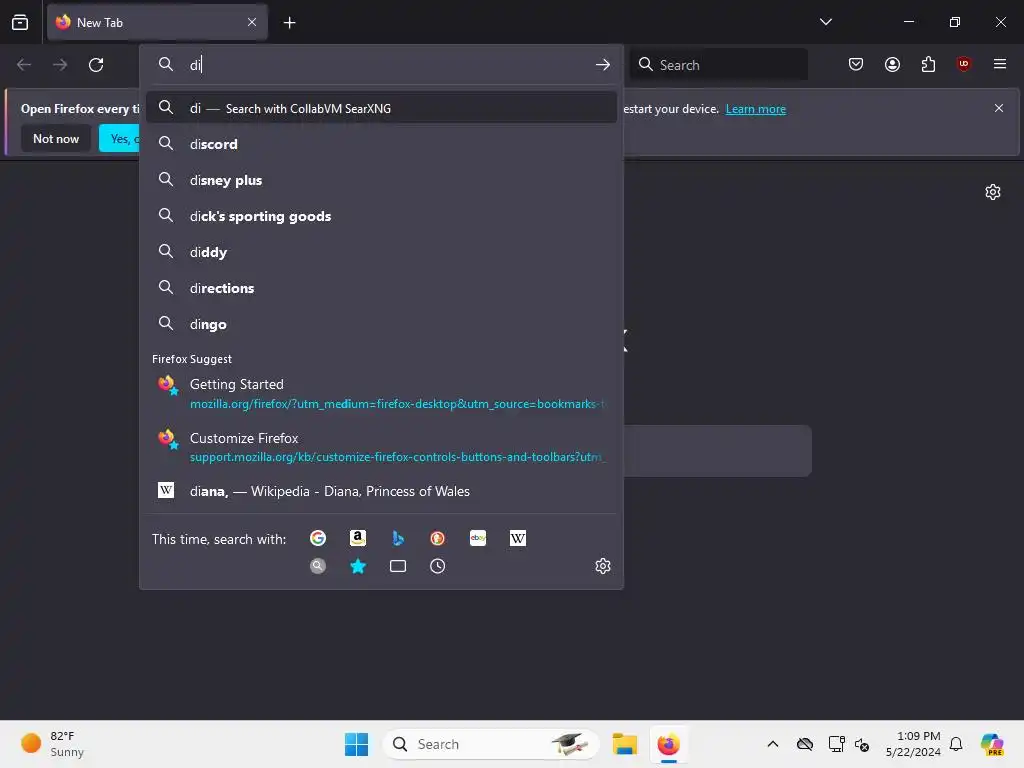The height and width of the screenshot is (768, 1024).
Task: Reload the current page
Action: point(96,65)
